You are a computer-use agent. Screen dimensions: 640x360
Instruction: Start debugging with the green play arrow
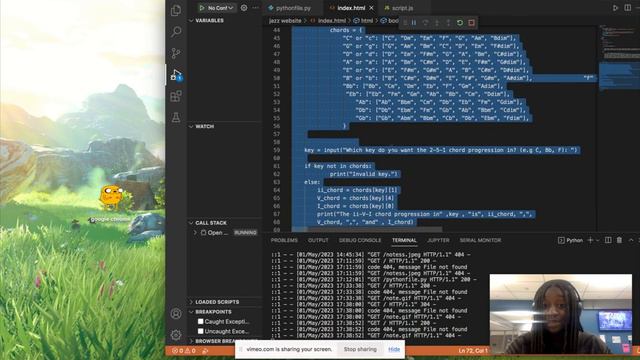pyautogui.click(x=201, y=8)
